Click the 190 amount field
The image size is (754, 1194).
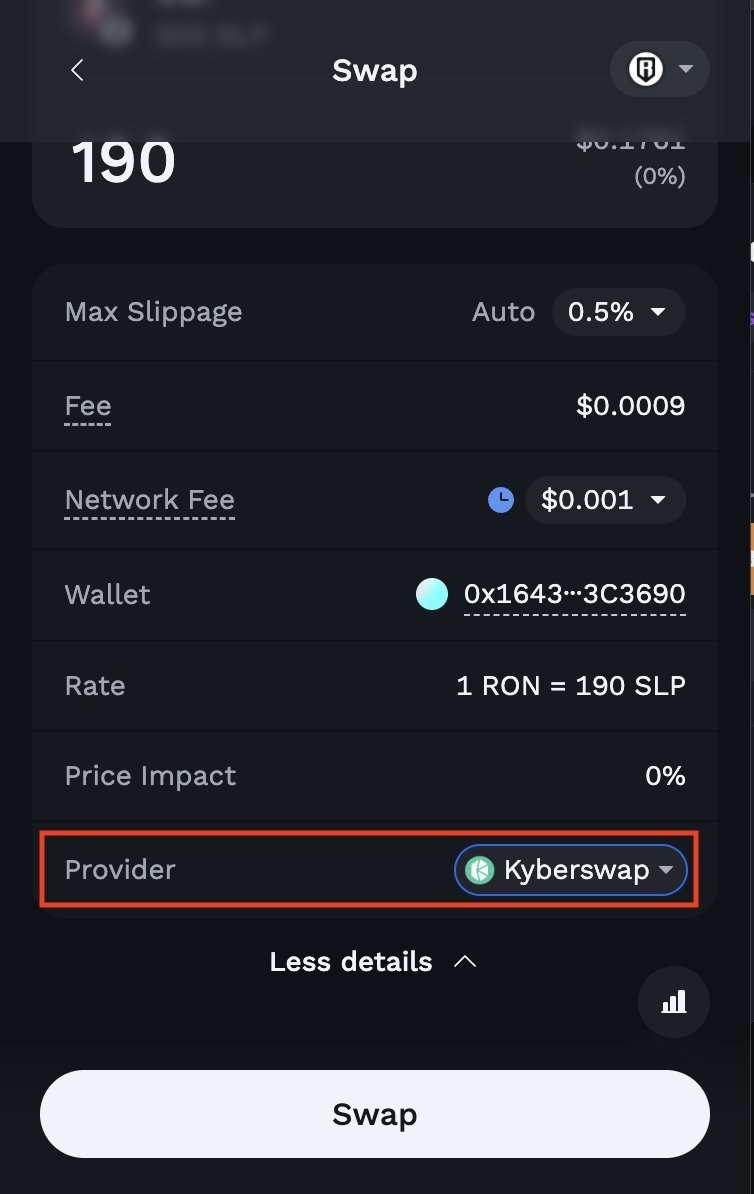pyautogui.click(x=124, y=162)
